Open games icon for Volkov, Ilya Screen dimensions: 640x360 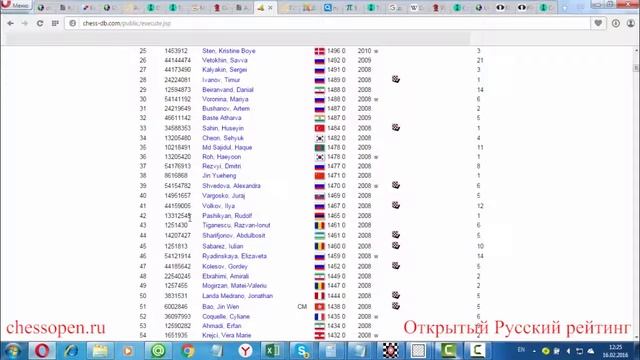[x=396, y=205]
